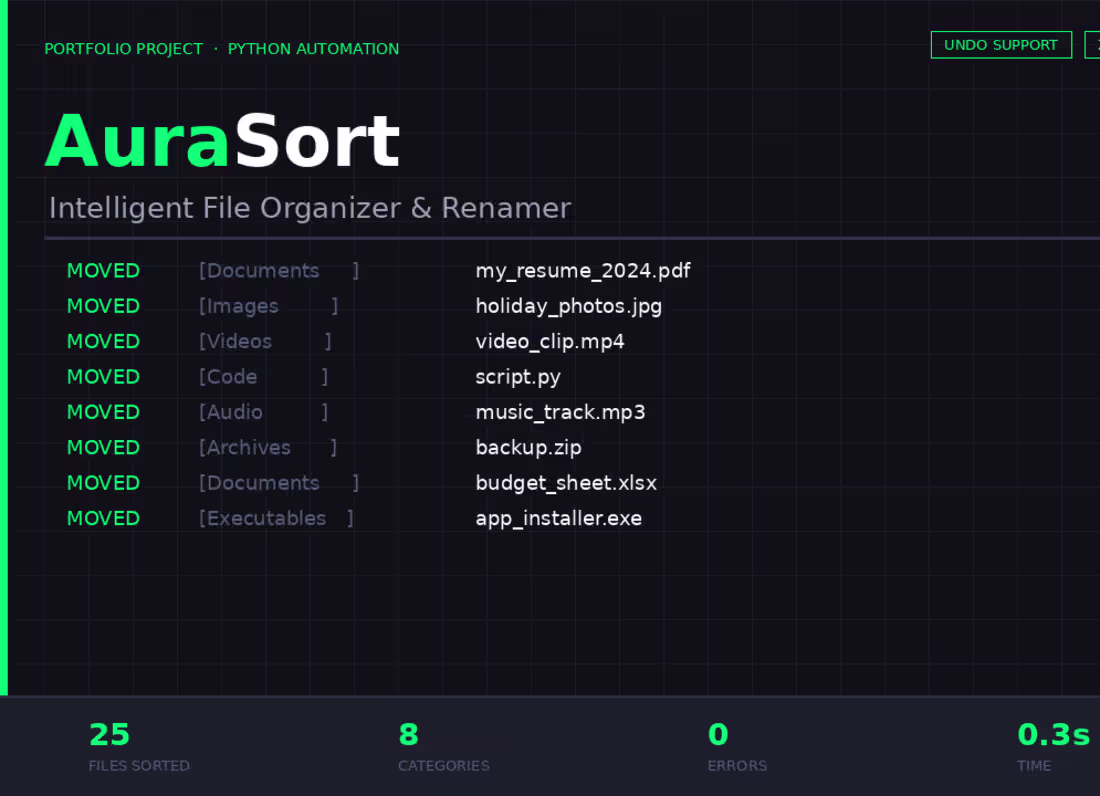Select file name budget_sheet.xlsx
The image size is (1100, 796).
point(565,483)
